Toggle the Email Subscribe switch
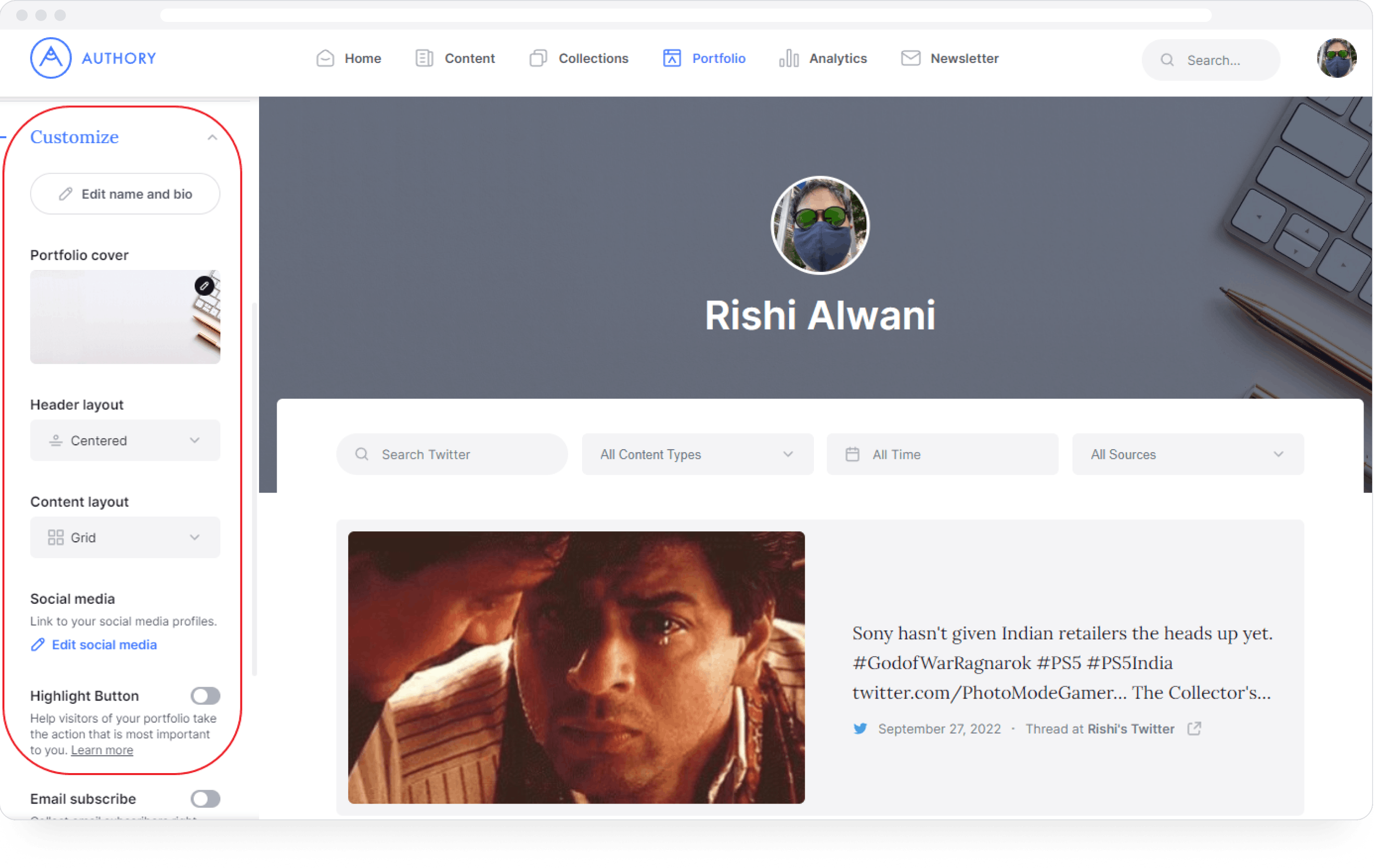This screenshot has width=1374, height=868. tap(205, 797)
